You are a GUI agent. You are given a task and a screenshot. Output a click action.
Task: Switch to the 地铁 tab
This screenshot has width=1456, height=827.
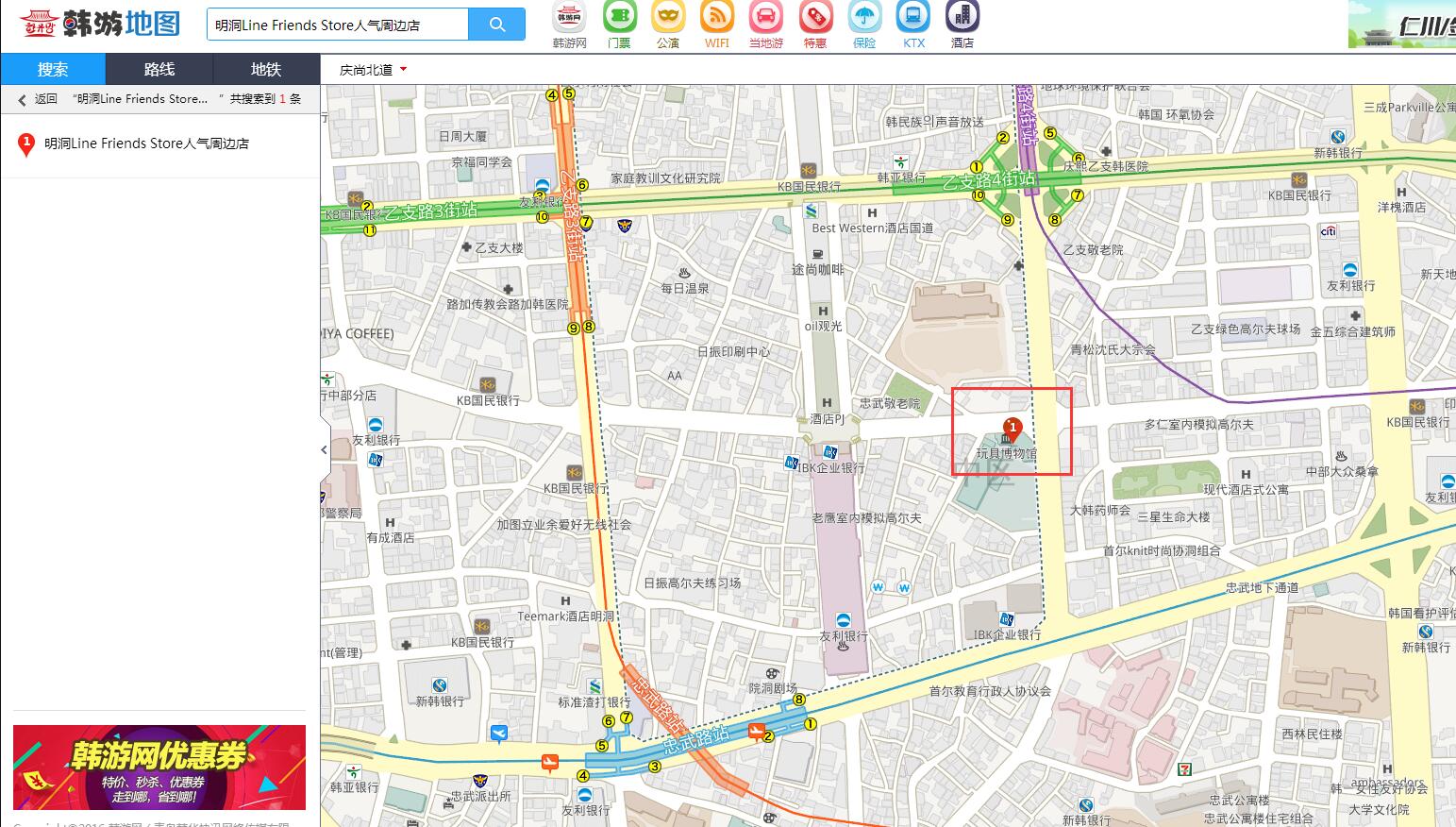[266, 69]
